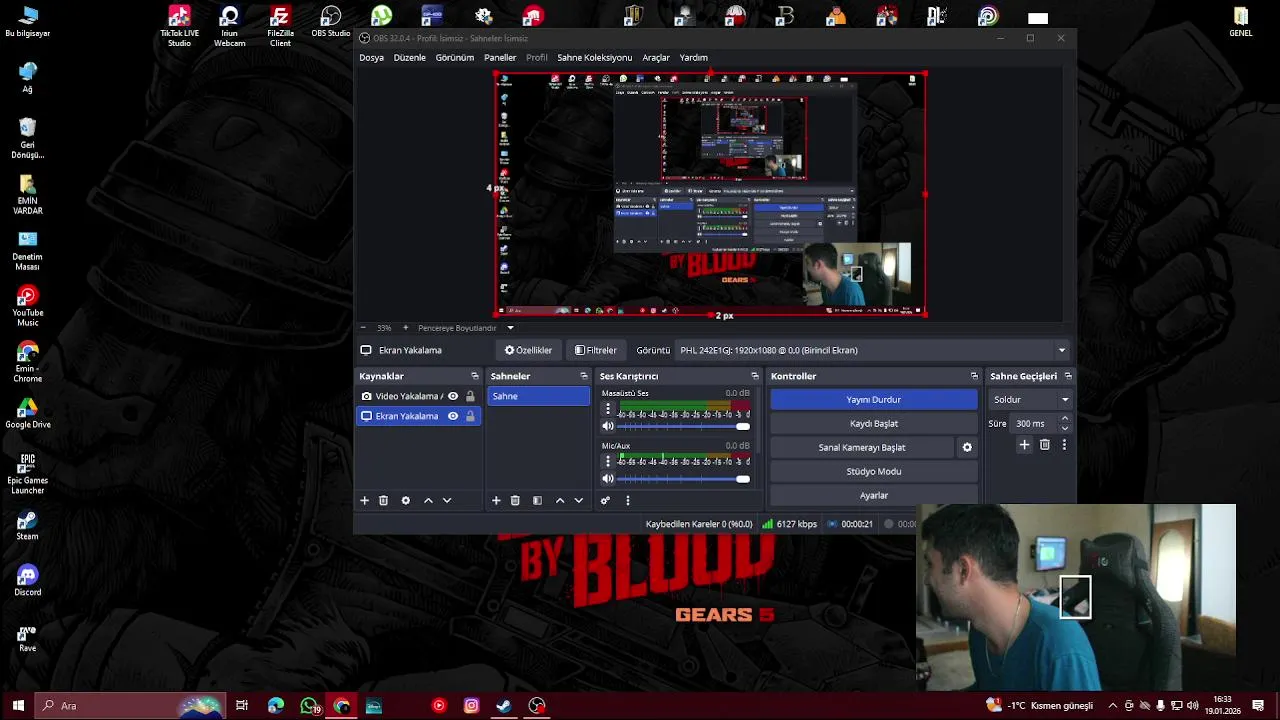Zoom in preview with plus button
The height and width of the screenshot is (720, 1280).
point(405,328)
